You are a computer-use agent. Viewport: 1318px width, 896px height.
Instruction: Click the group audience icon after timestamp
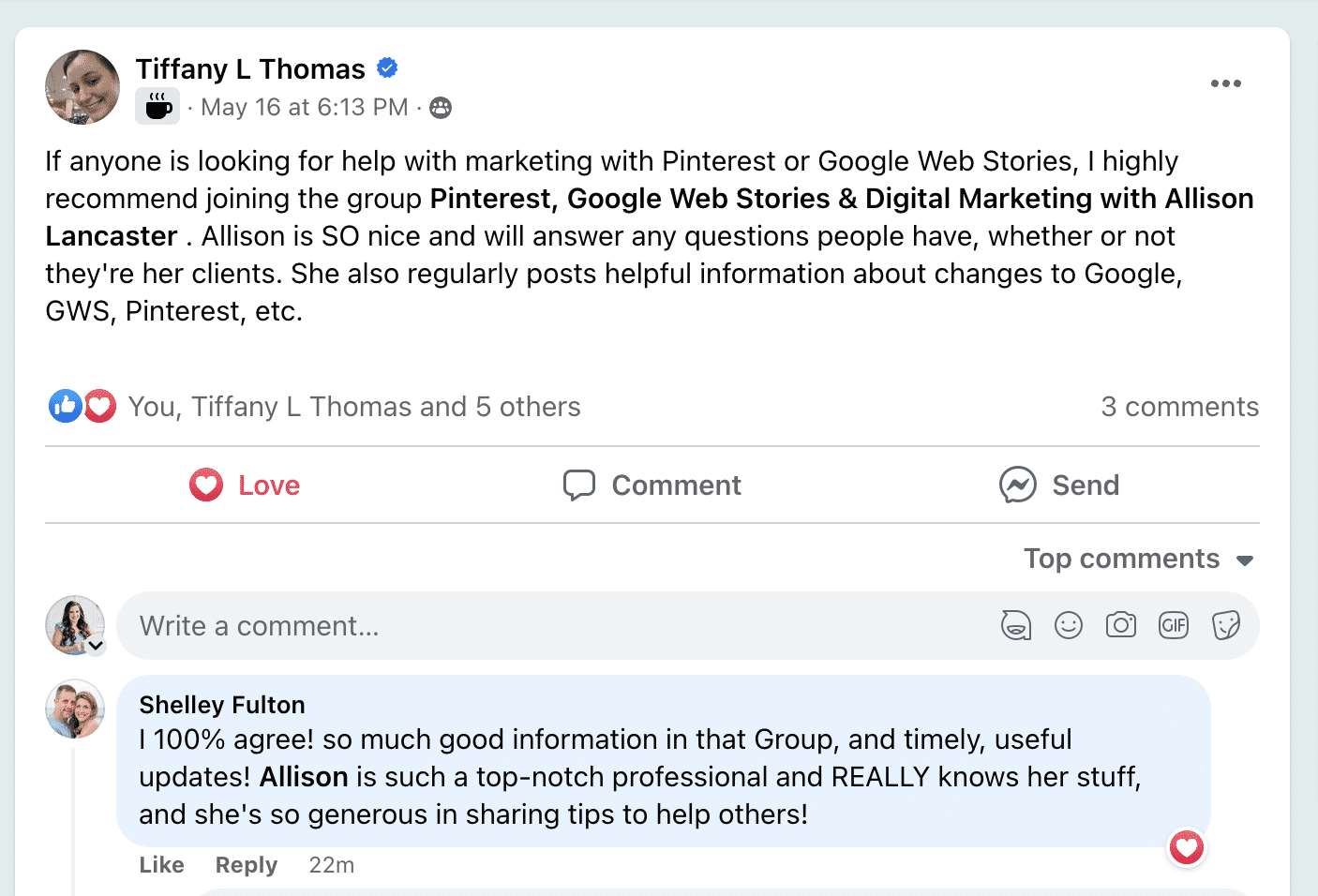pos(441,108)
